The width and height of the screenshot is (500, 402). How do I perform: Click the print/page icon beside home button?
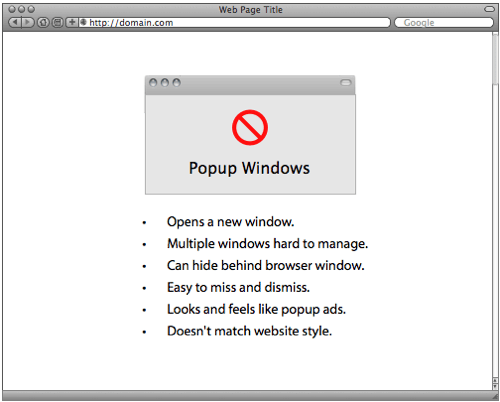coord(58,23)
